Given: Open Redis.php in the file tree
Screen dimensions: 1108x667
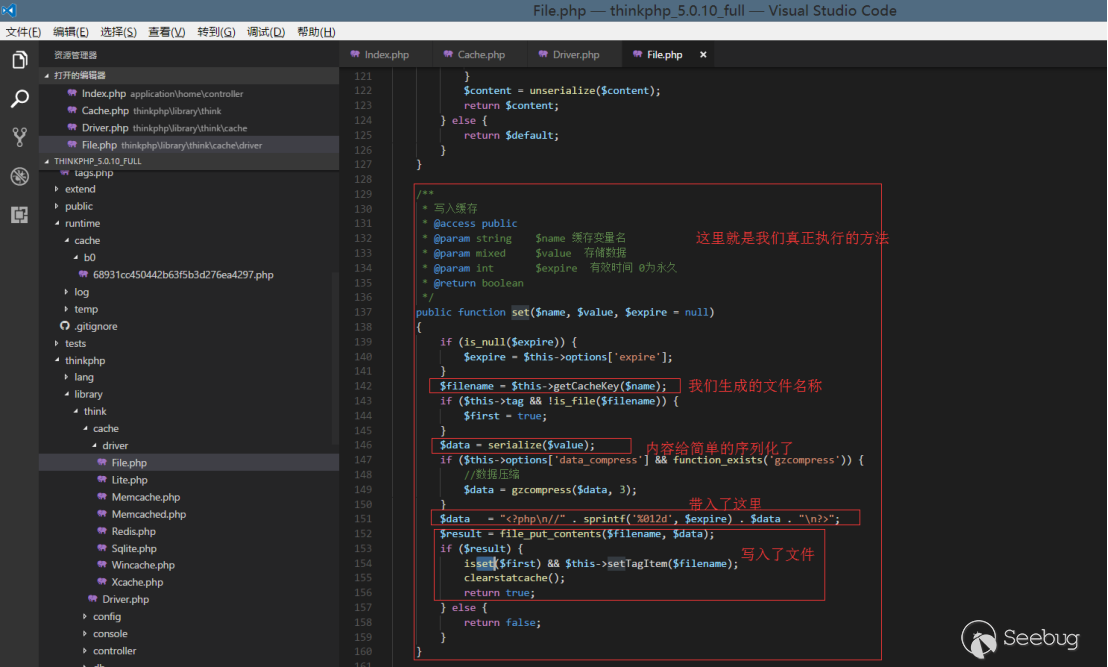Looking at the screenshot, I should (x=133, y=531).
